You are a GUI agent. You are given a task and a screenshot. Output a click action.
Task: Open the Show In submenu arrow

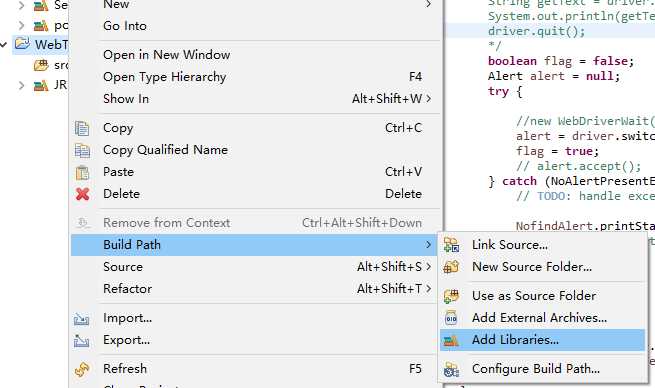(428, 99)
